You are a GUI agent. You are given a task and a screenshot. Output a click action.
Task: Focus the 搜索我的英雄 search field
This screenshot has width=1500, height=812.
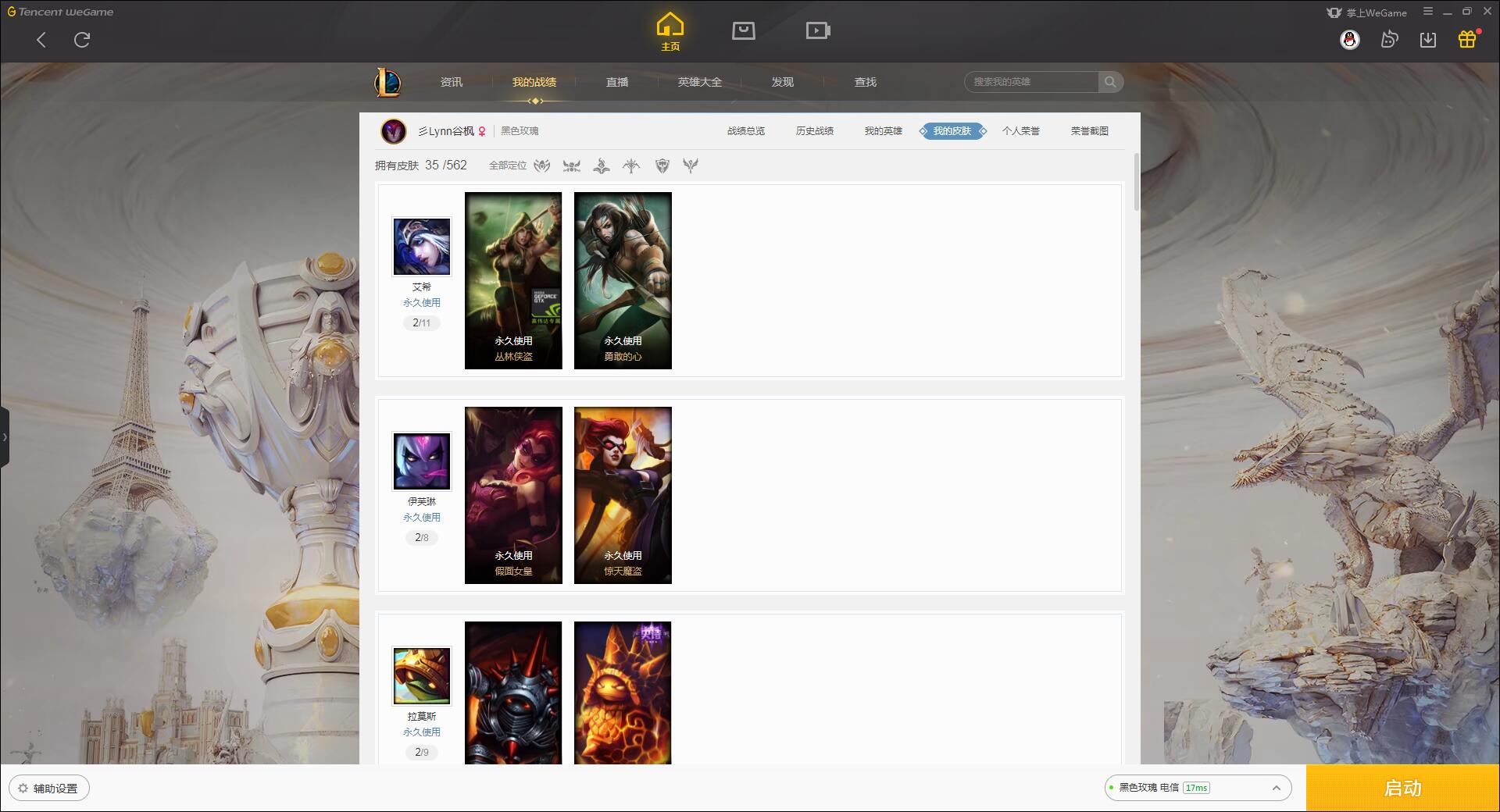tap(1031, 82)
